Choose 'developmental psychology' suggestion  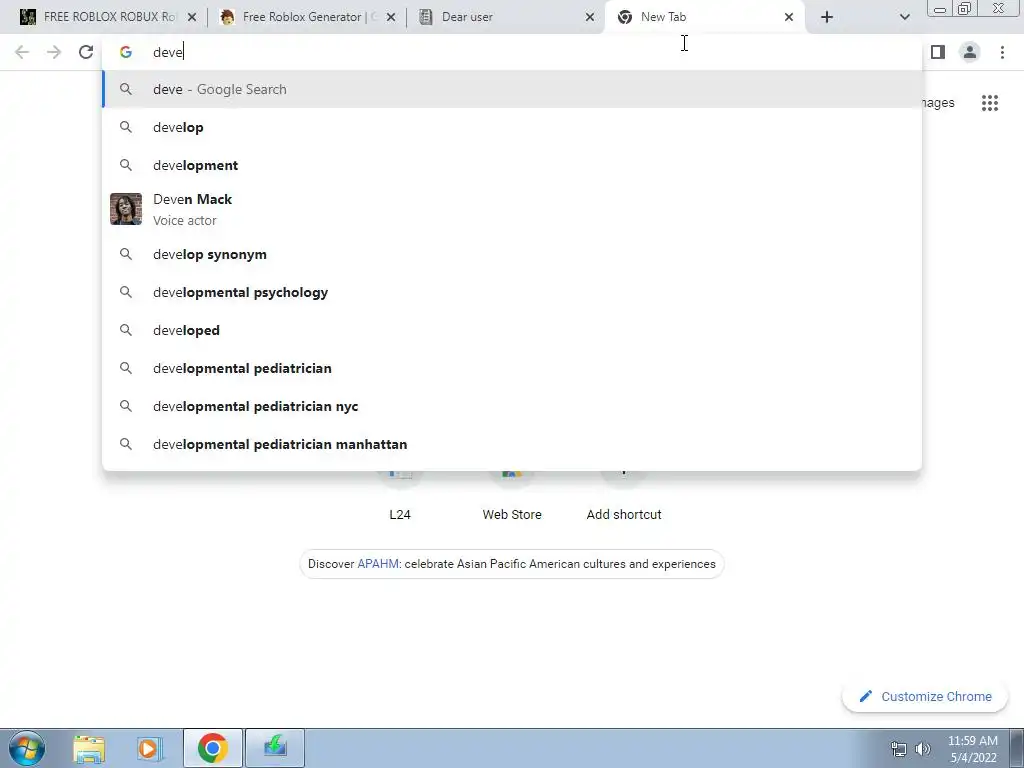pyautogui.click(x=512, y=293)
